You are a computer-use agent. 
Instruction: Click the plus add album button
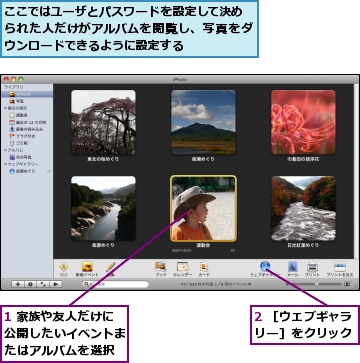18,284
